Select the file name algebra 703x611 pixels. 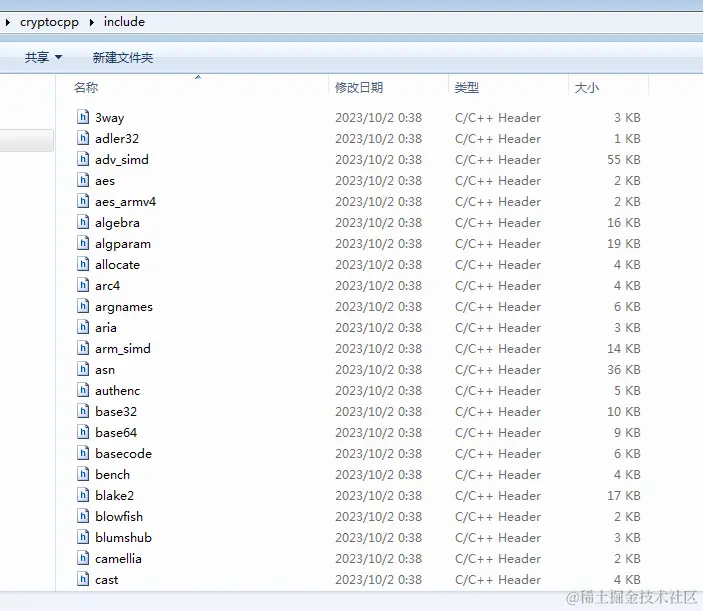pyautogui.click(x=117, y=223)
